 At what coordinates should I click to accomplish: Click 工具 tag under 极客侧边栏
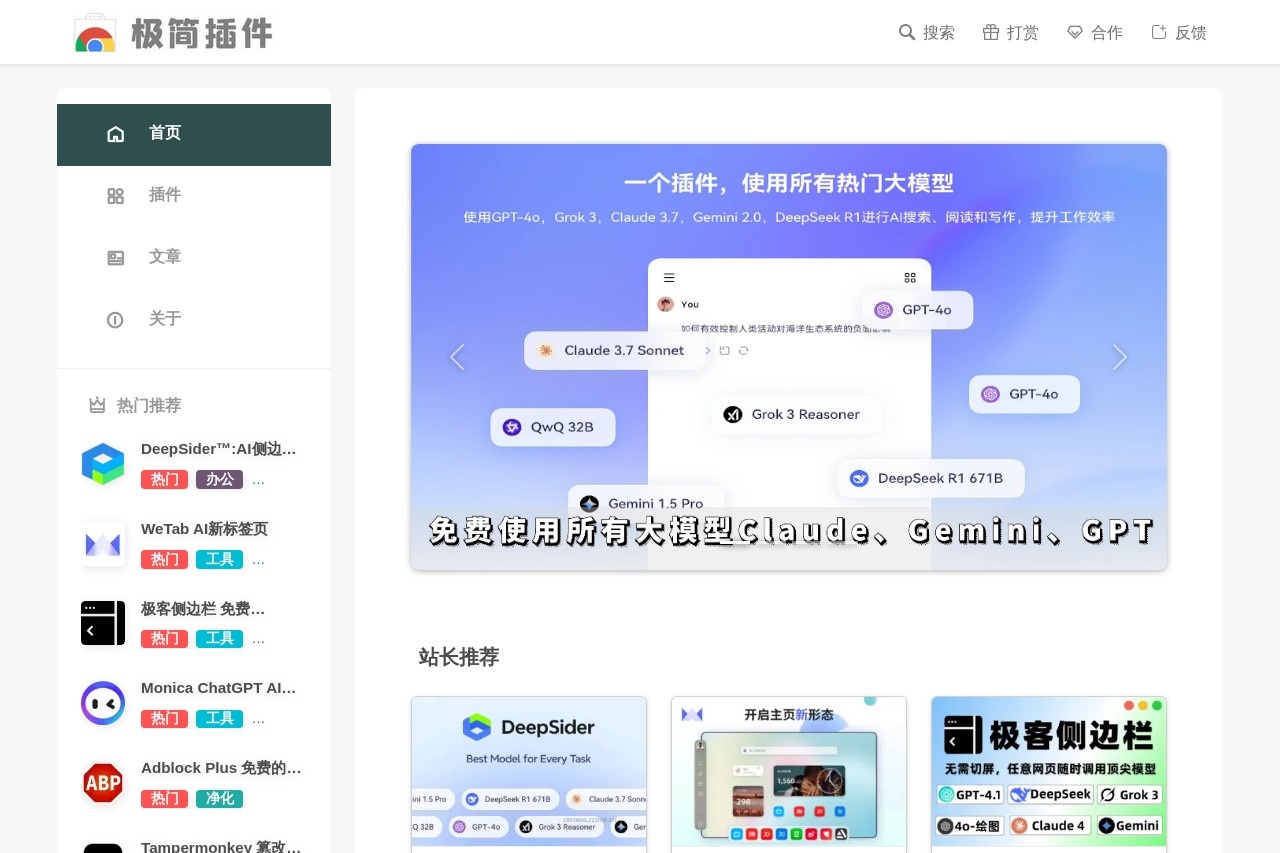219,638
